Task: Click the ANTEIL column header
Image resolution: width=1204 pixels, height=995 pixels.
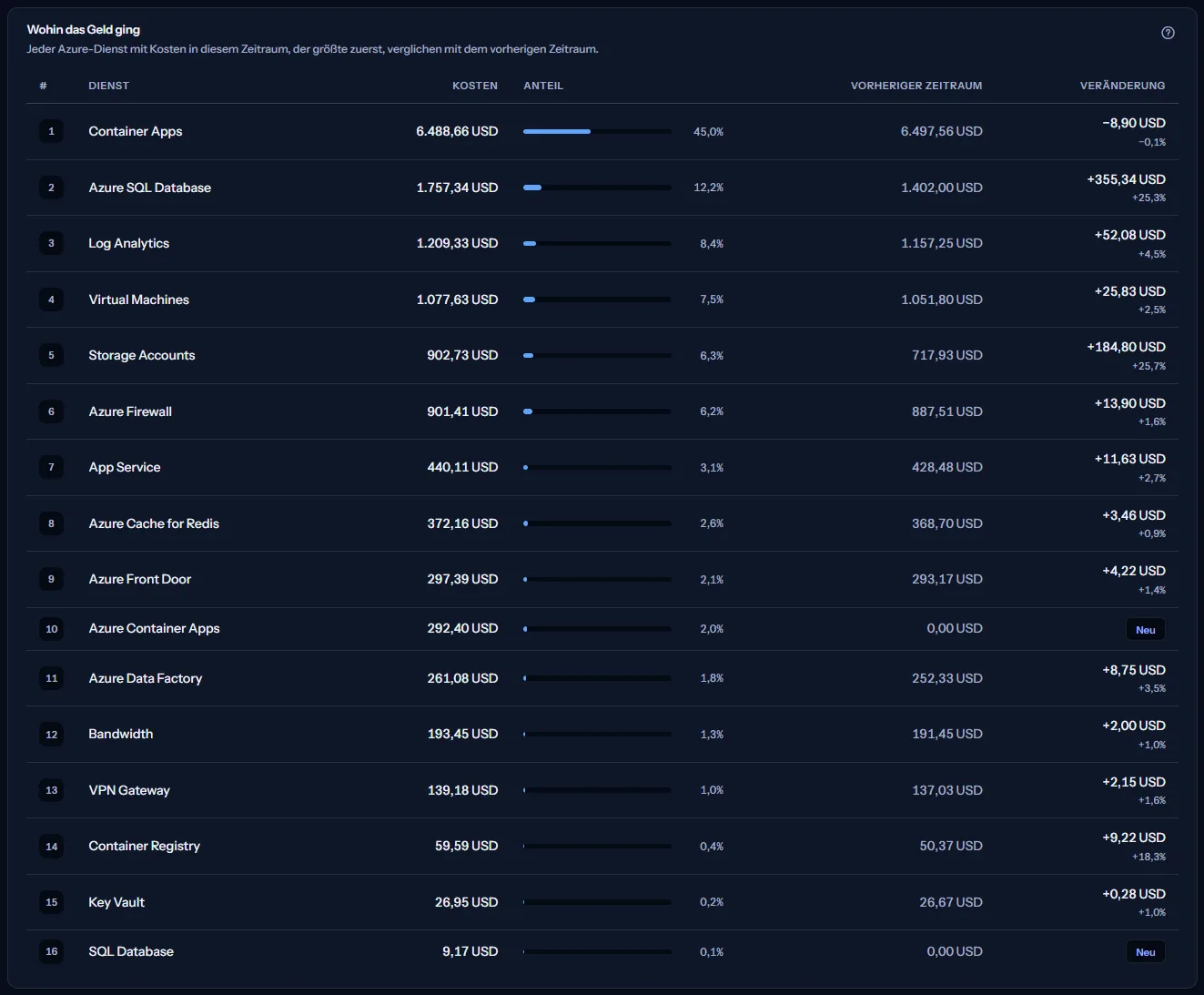Action: 543,86
